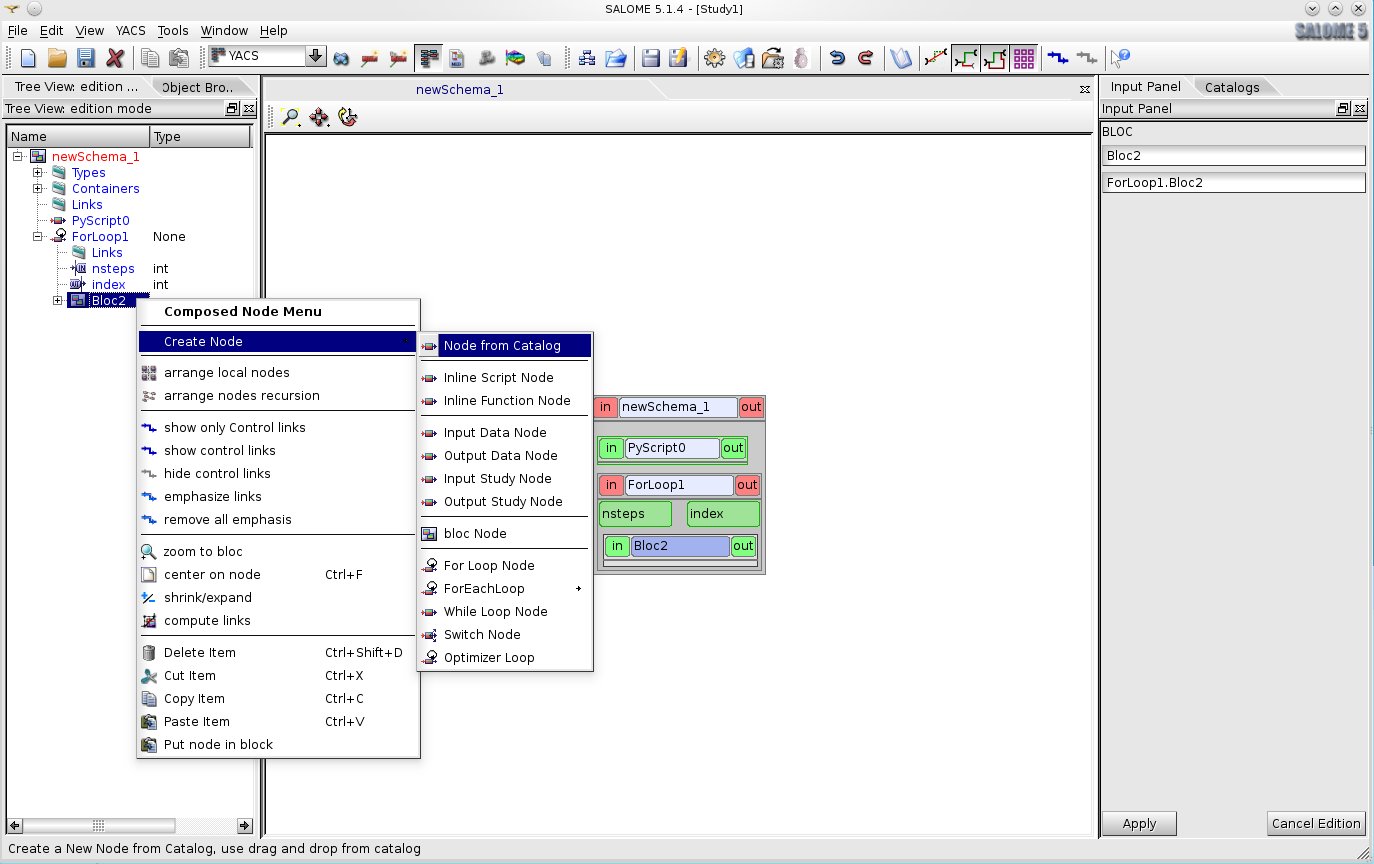This screenshot has height=864, width=1374.
Task: Select PyScript0 in the tree
Action: click(100, 220)
